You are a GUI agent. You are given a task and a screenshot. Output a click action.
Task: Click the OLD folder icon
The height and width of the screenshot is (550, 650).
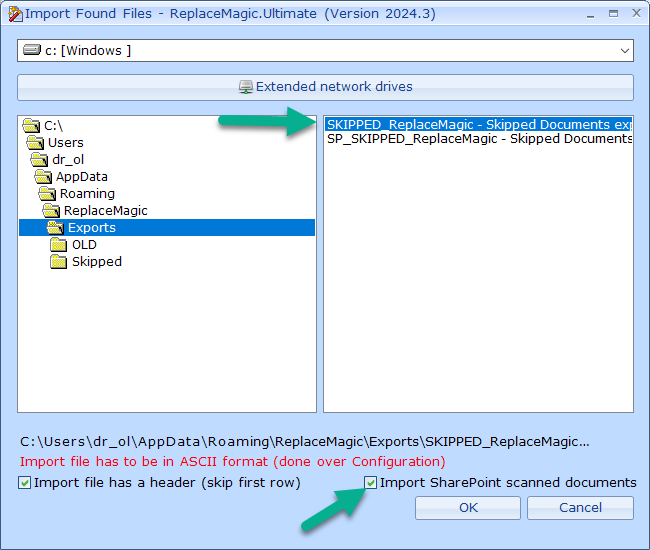(x=58, y=245)
